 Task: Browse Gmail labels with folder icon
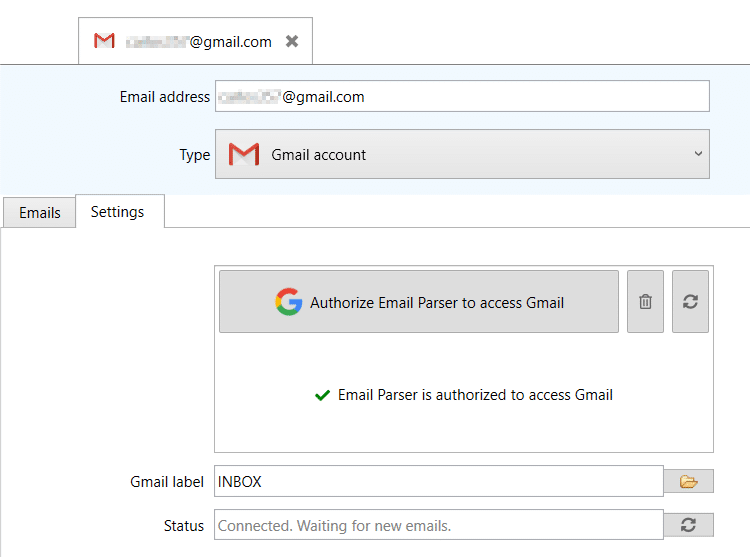pos(689,481)
